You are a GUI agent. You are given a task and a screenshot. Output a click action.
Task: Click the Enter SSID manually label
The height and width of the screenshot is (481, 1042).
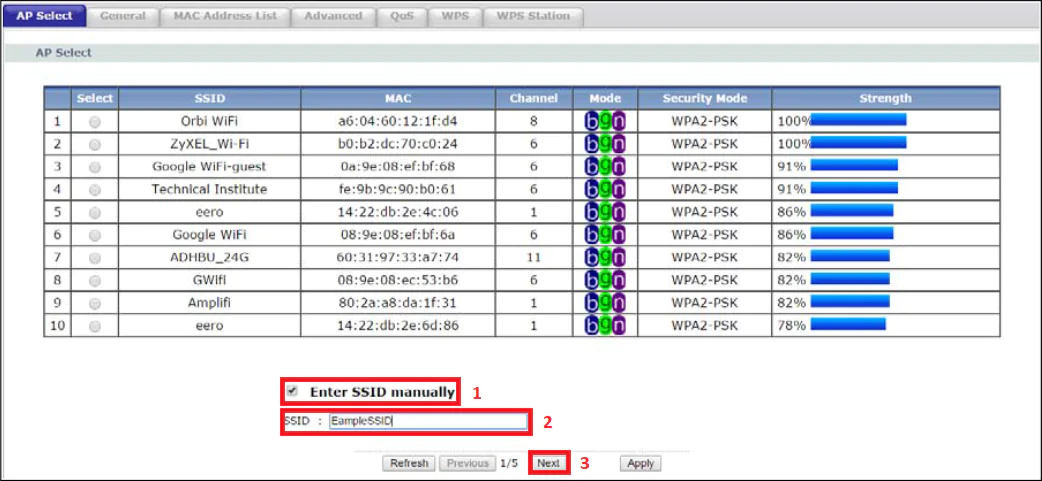tap(382, 392)
